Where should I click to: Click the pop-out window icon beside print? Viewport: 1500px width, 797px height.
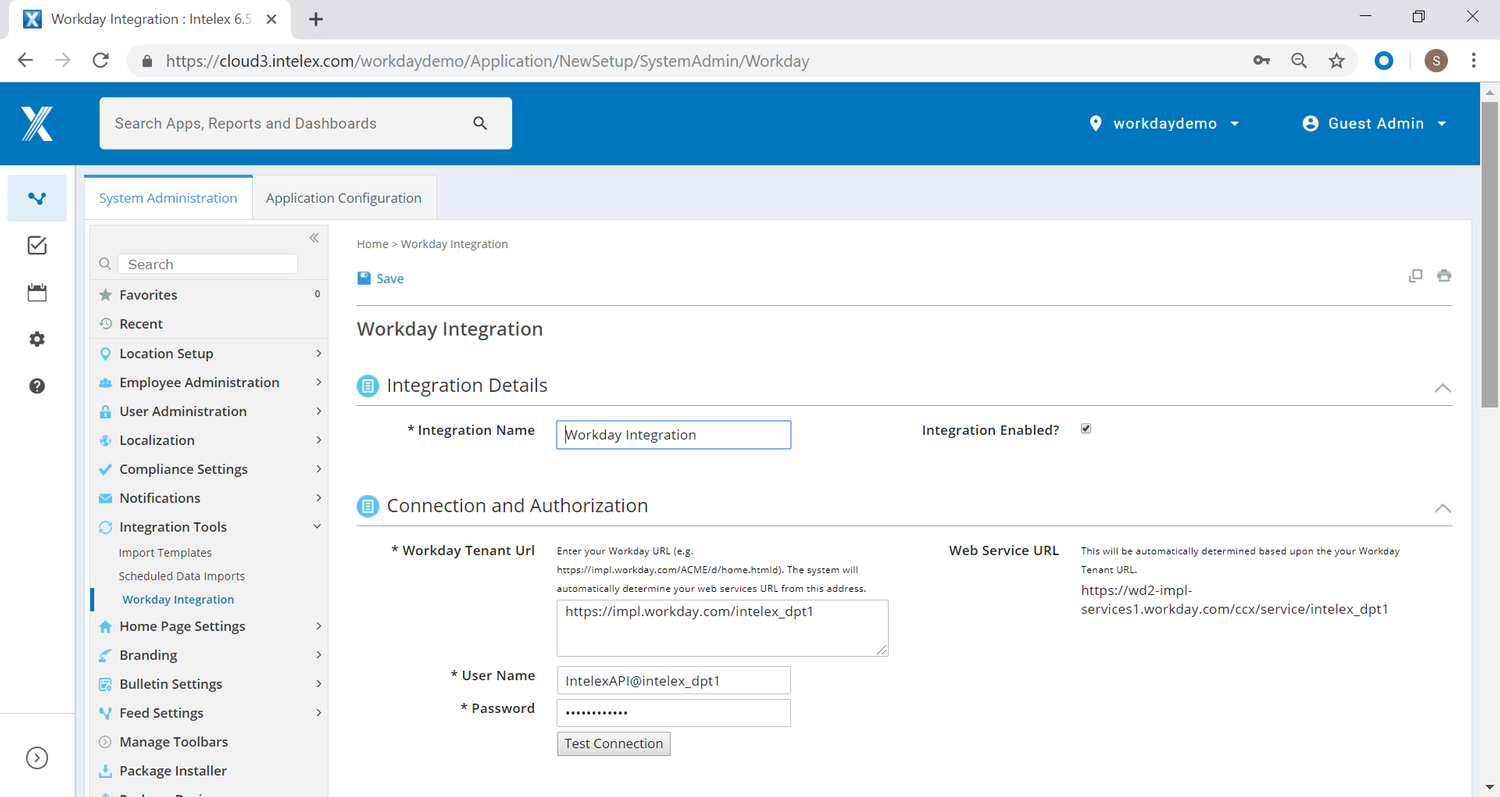click(x=1415, y=275)
